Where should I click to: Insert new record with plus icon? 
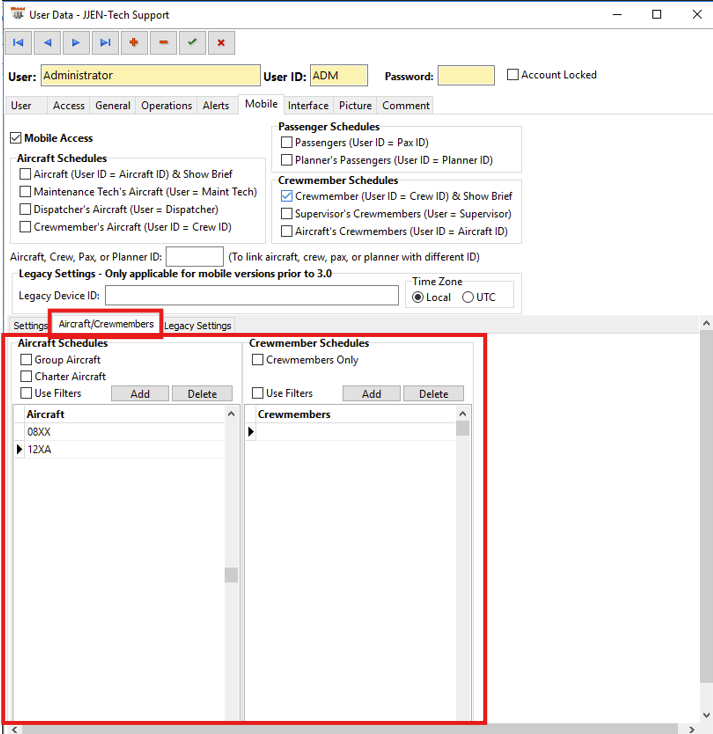(134, 43)
